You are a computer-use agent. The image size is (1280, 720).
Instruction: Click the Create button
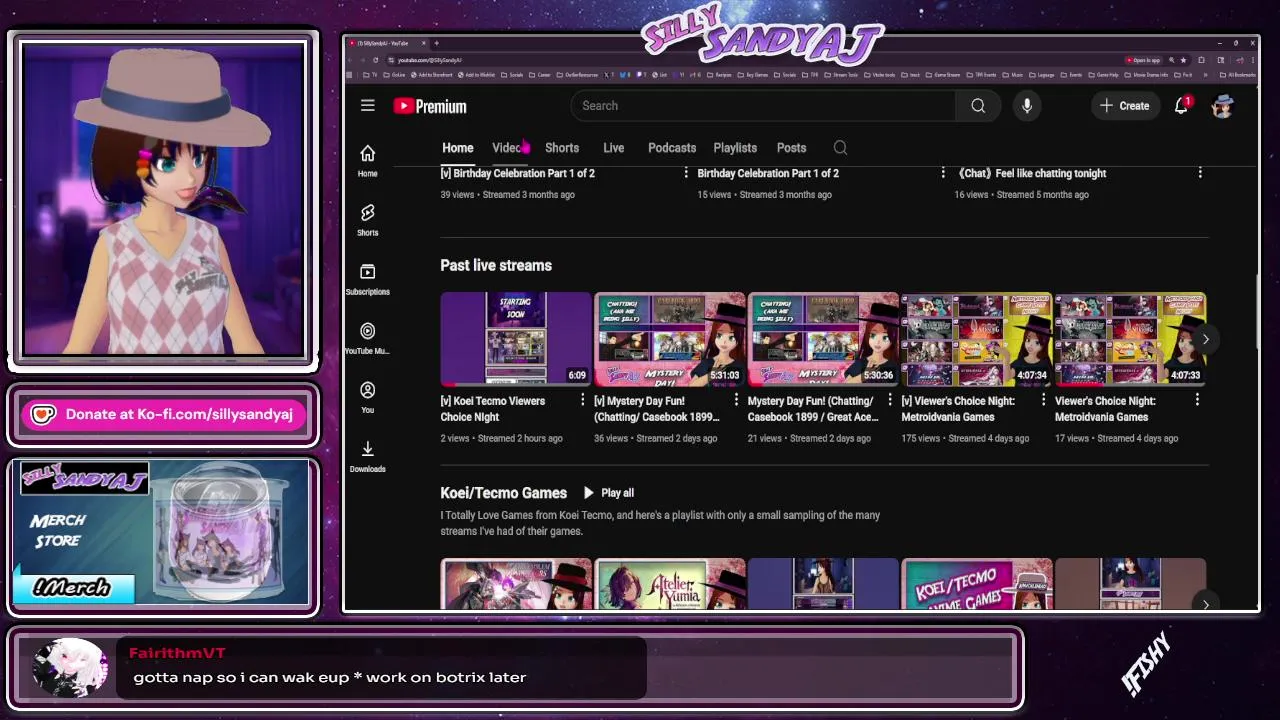click(x=1125, y=106)
